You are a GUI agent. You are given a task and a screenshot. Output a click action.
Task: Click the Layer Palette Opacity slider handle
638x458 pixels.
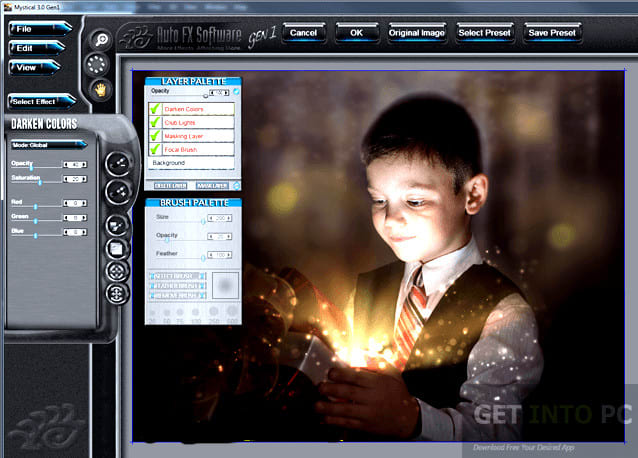pos(205,96)
